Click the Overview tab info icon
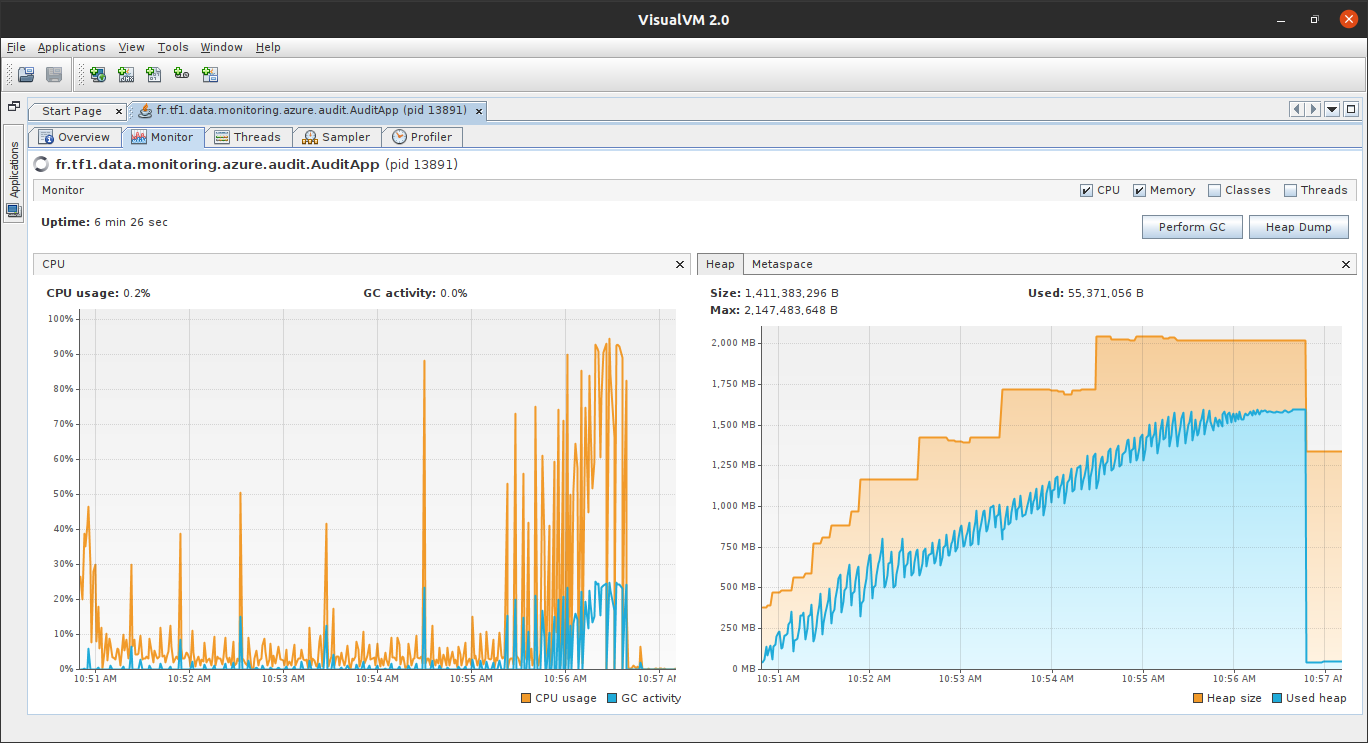Image resolution: width=1368 pixels, height=743 pixels. [46, 137]
